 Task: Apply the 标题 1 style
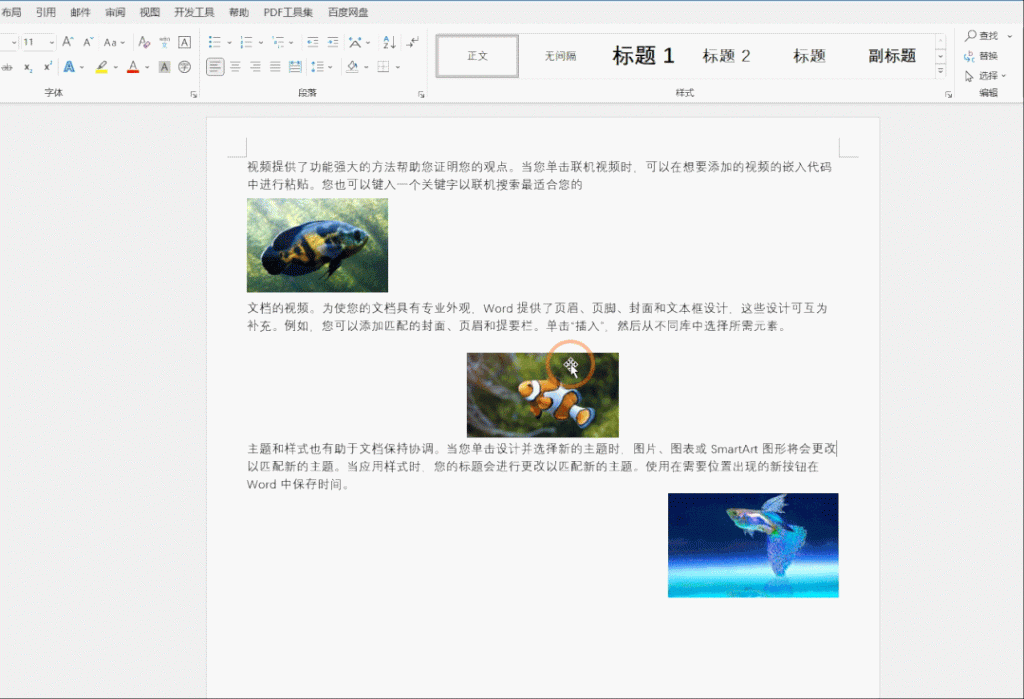pyautogui.click(x=643, y=56)
